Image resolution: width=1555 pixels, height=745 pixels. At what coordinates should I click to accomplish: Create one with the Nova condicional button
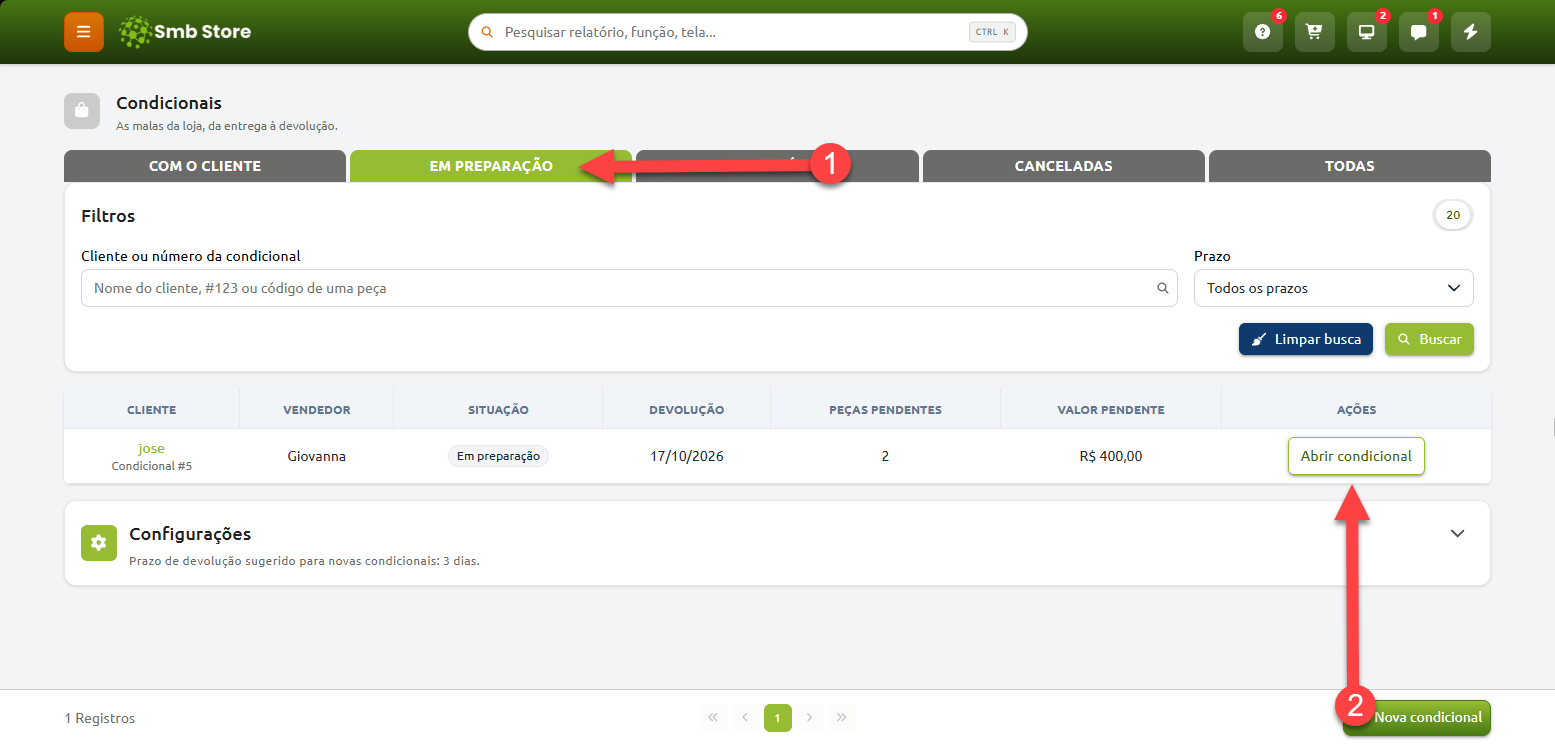[x=1417, y=717]
